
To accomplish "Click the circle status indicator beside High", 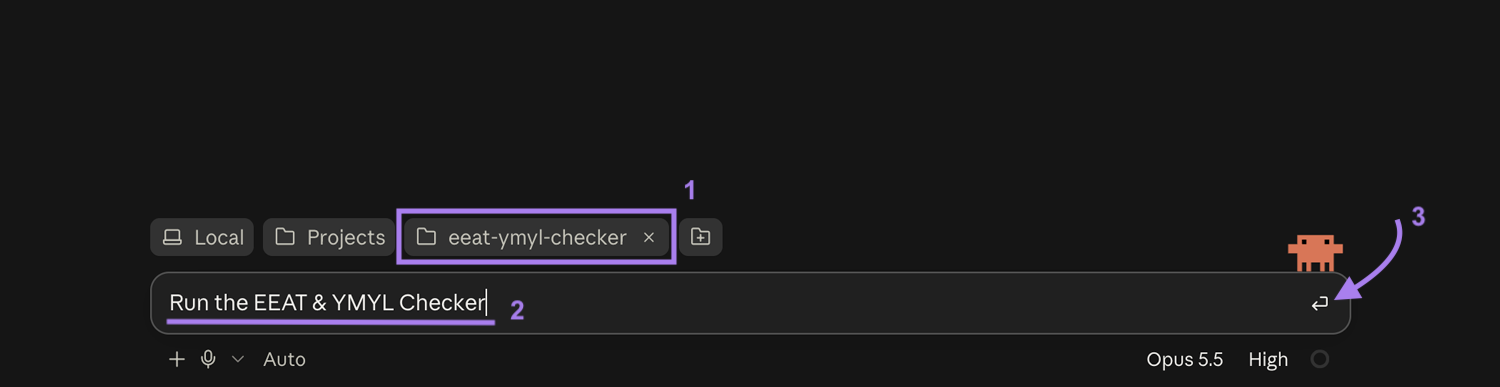I will [1320, 359].
